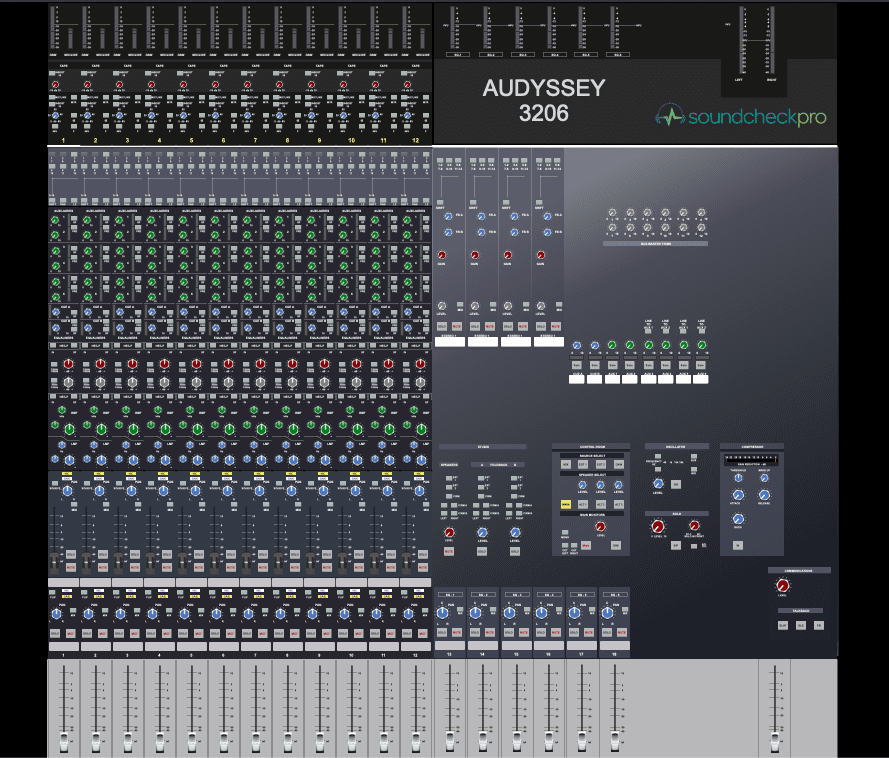Click the channel 13 large fader cap
Viewport: 889px width, 758px height.
pos(450,740)
